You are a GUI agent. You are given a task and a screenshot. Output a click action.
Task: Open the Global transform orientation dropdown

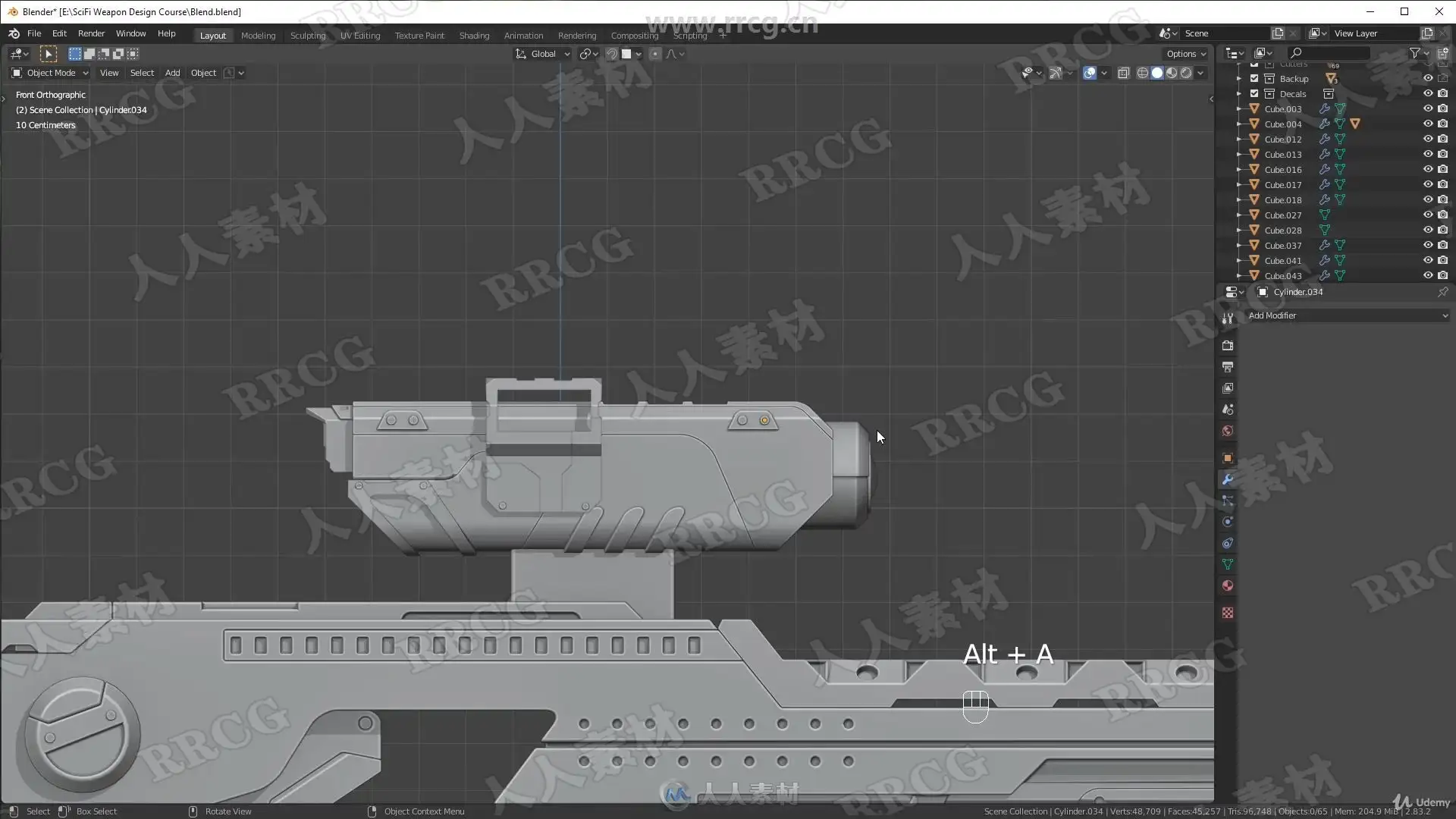coord(543,54)
